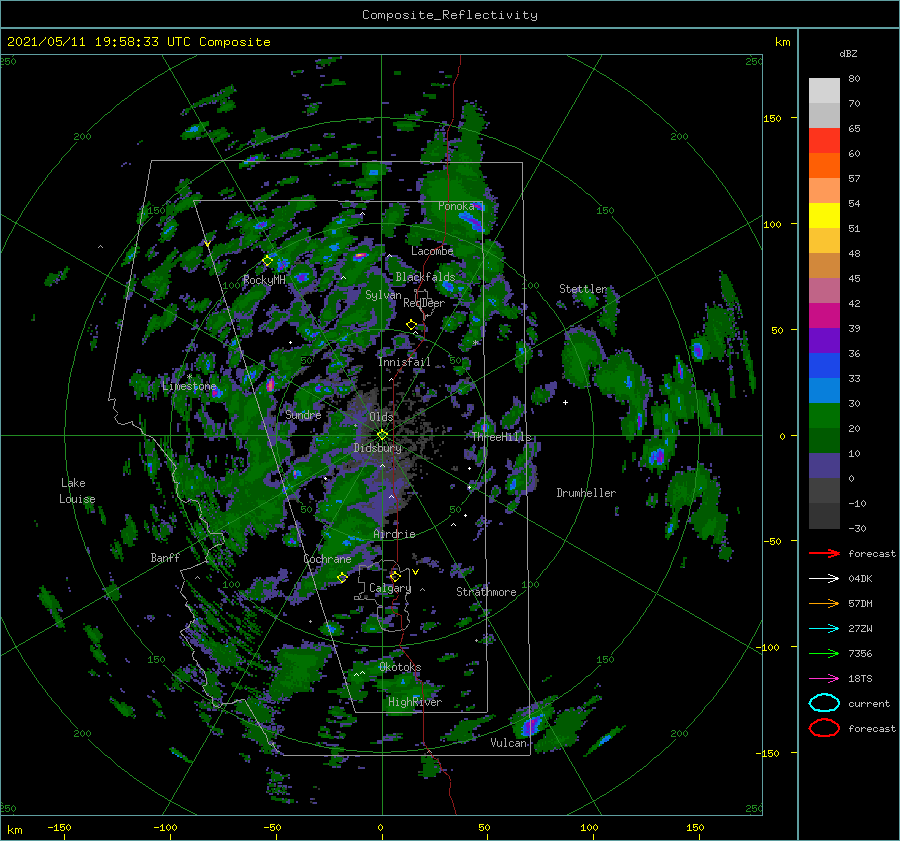Viewport: 900px width, 841px height.
Task: Click the RockyMH map label
Action: (264, 280)
